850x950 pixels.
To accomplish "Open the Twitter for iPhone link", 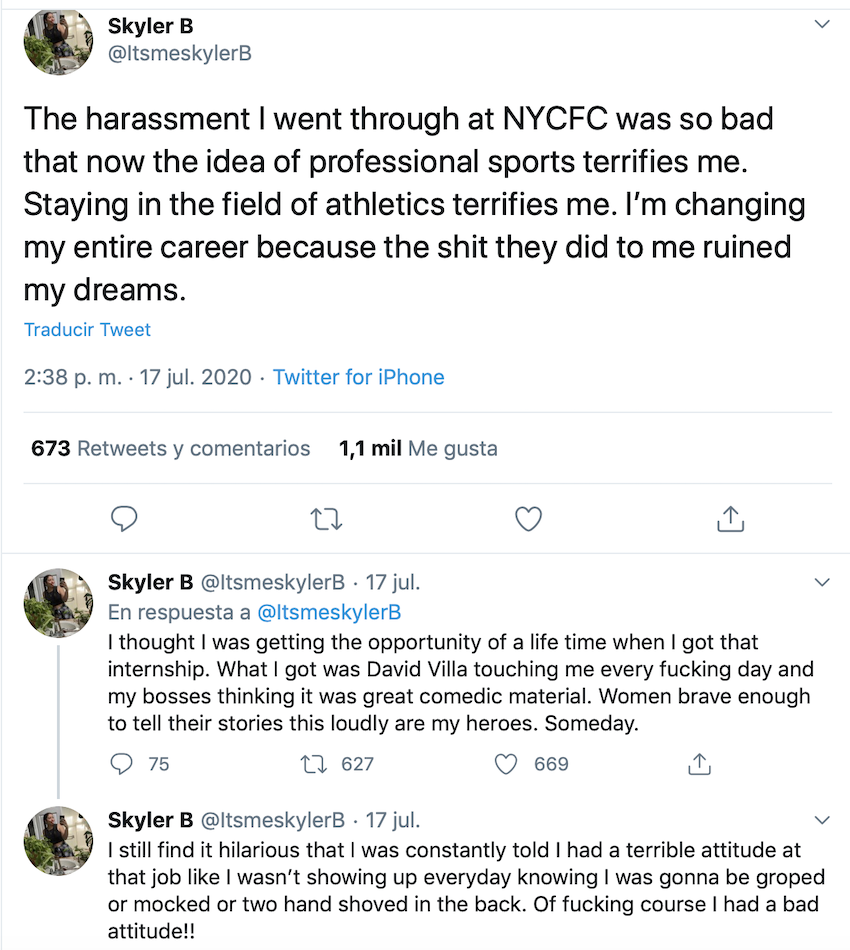I will [359, 377].
